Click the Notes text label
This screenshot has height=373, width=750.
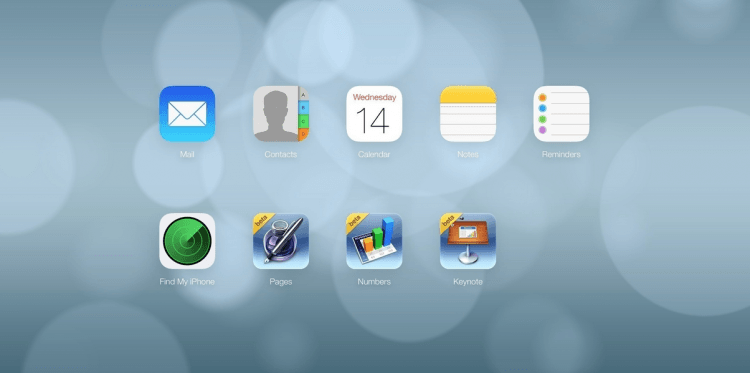click(468, 154)
